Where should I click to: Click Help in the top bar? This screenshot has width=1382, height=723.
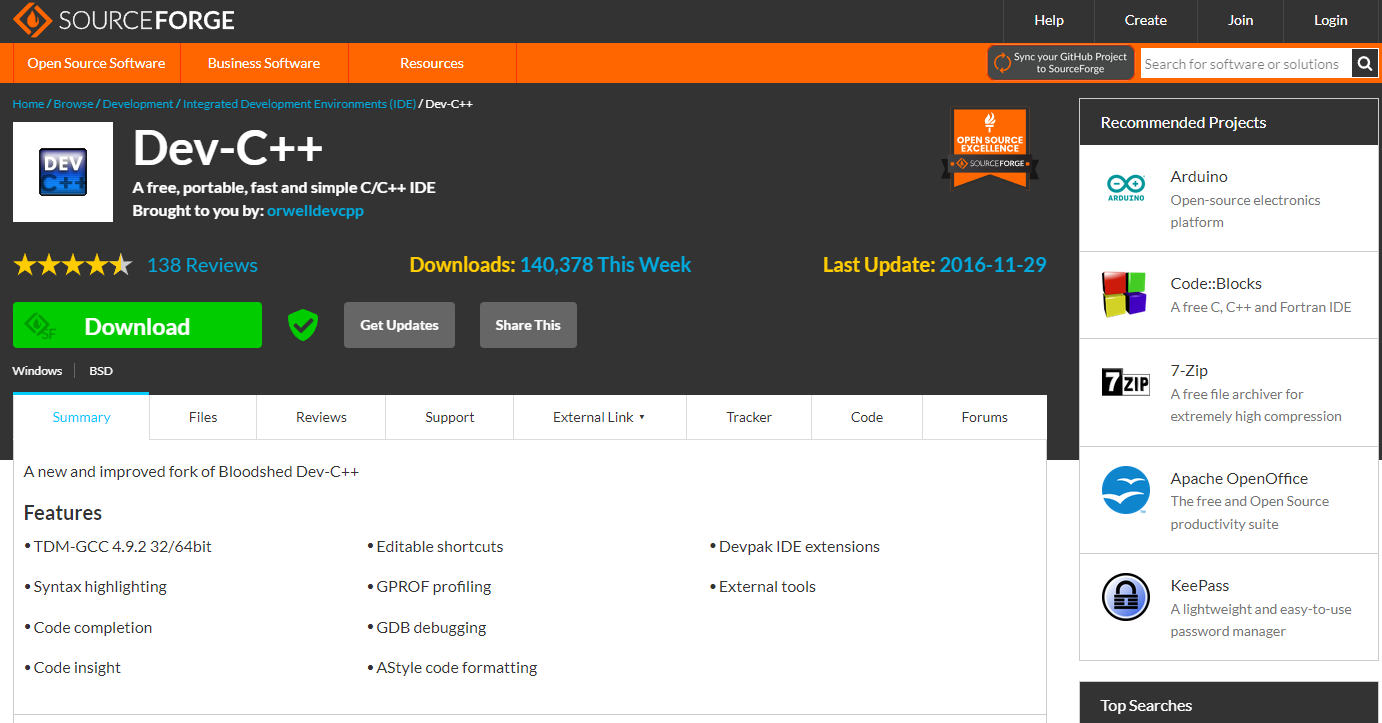click(1049, 20)
